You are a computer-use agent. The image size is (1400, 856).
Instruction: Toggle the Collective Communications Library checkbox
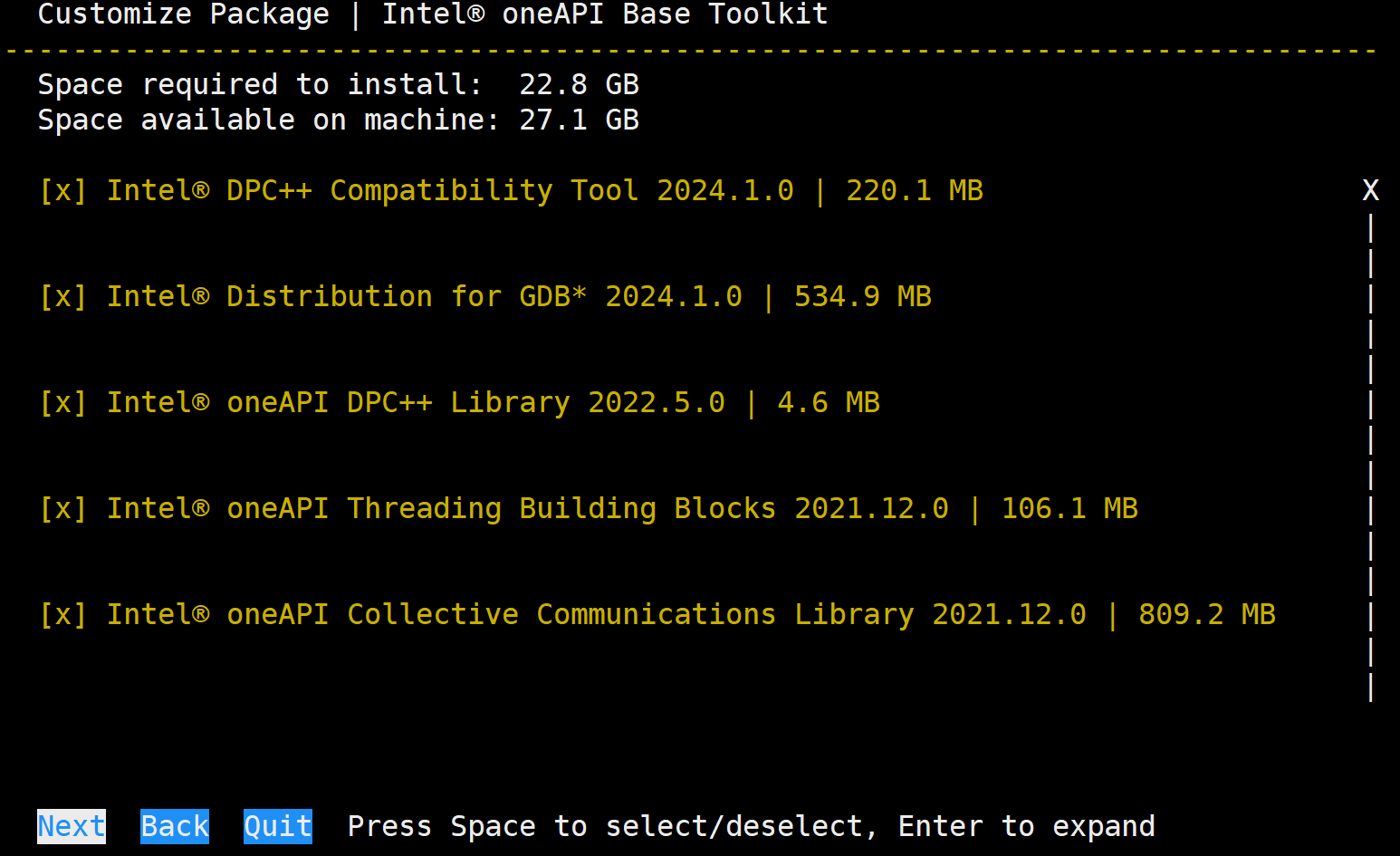click(x=62, y=615)
